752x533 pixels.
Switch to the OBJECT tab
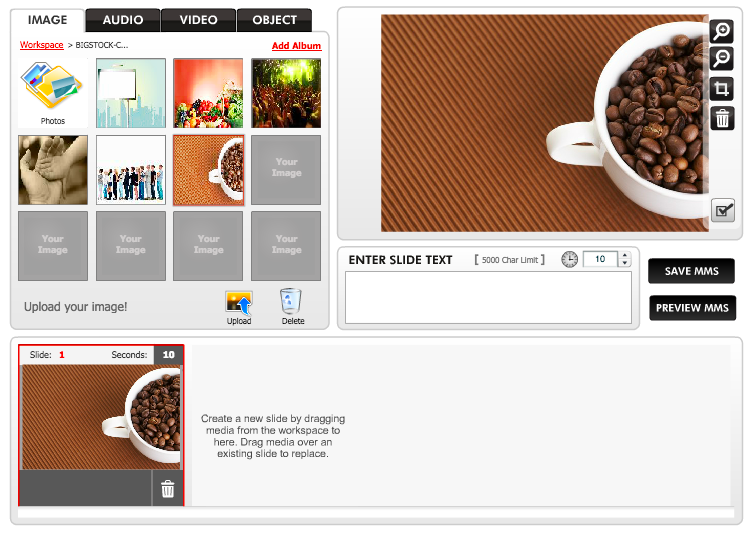[x=274, y=20]
